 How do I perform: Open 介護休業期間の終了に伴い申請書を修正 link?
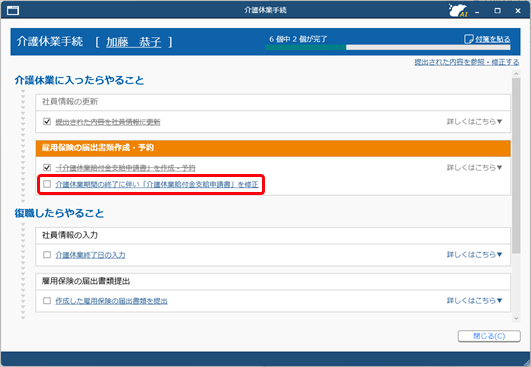point(157,185)
